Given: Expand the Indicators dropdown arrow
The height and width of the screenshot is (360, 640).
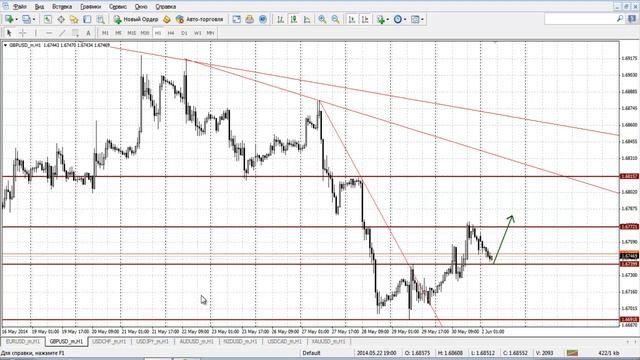Looking at the screenshot, I should (x=388, y=19).
